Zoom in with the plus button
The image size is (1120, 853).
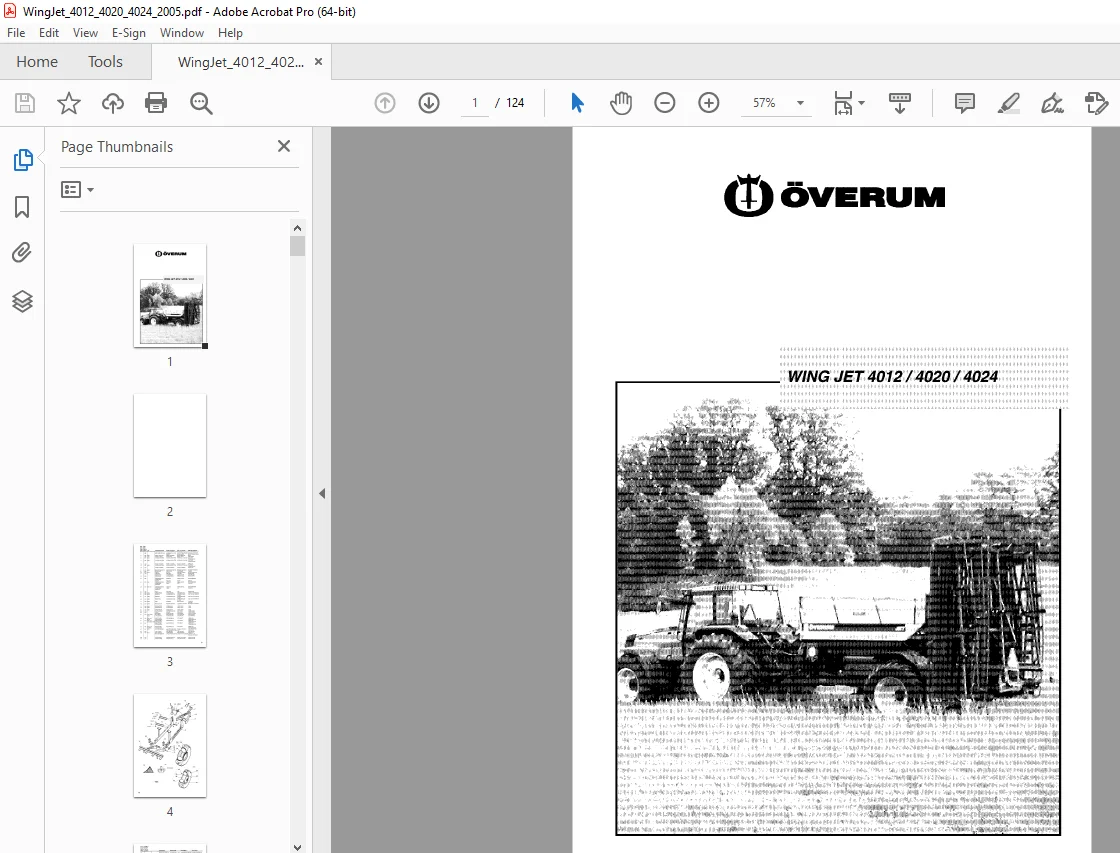709,103
